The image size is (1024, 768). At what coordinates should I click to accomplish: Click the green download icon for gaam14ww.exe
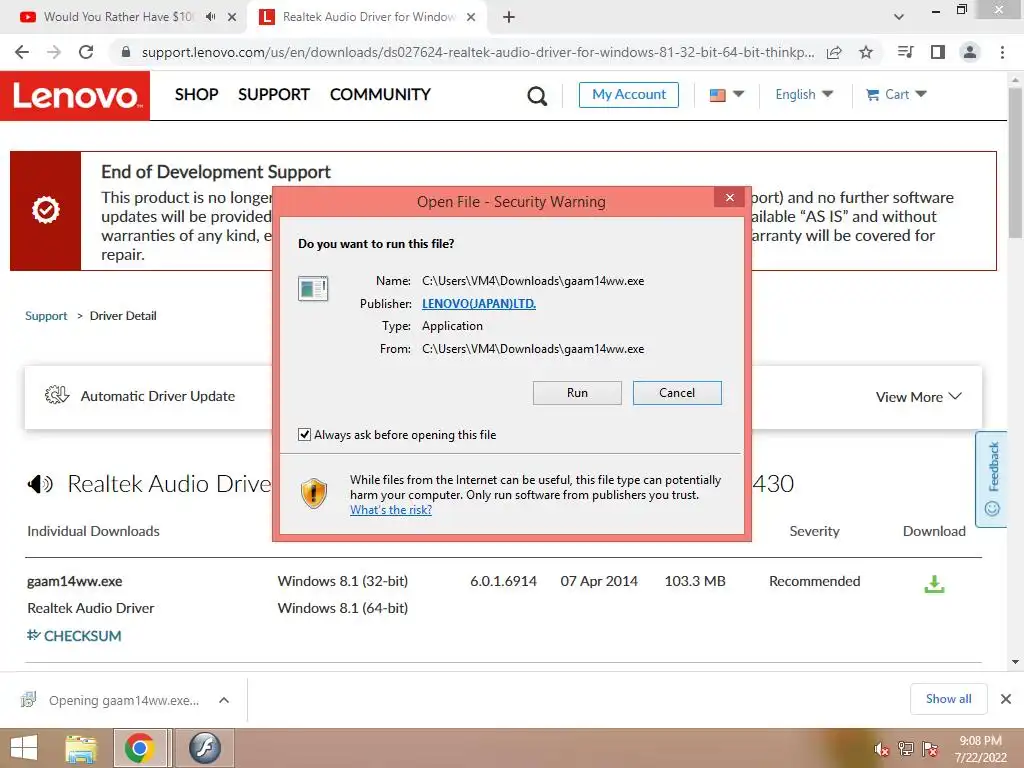click(935, 584)
